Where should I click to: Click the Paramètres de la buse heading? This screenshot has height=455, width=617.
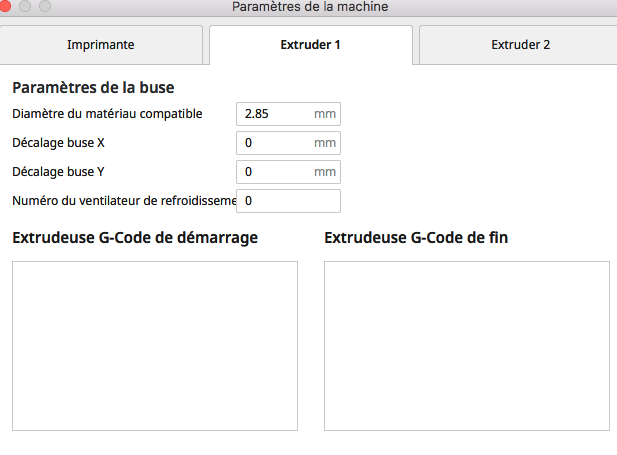93,87
